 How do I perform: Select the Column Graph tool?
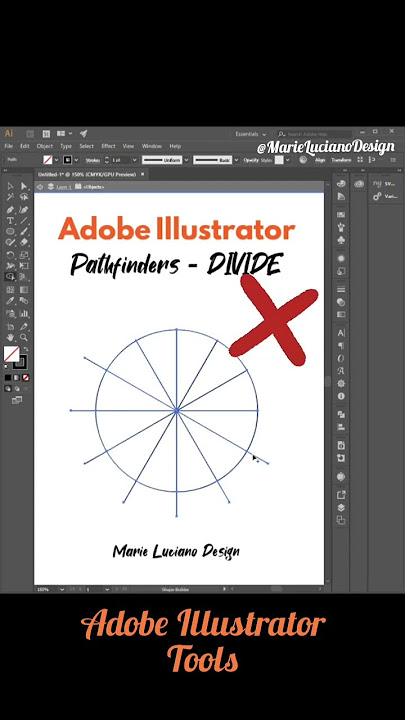pyautogui.click(x=24, y=314)
